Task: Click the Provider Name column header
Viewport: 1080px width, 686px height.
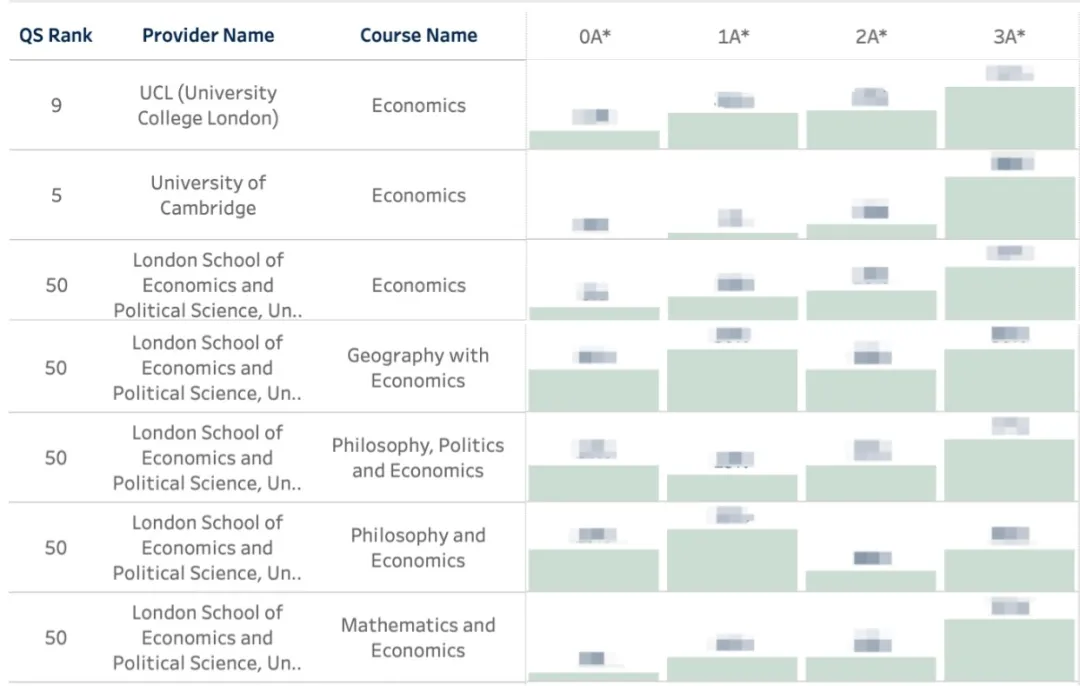Action: (208, 35)
